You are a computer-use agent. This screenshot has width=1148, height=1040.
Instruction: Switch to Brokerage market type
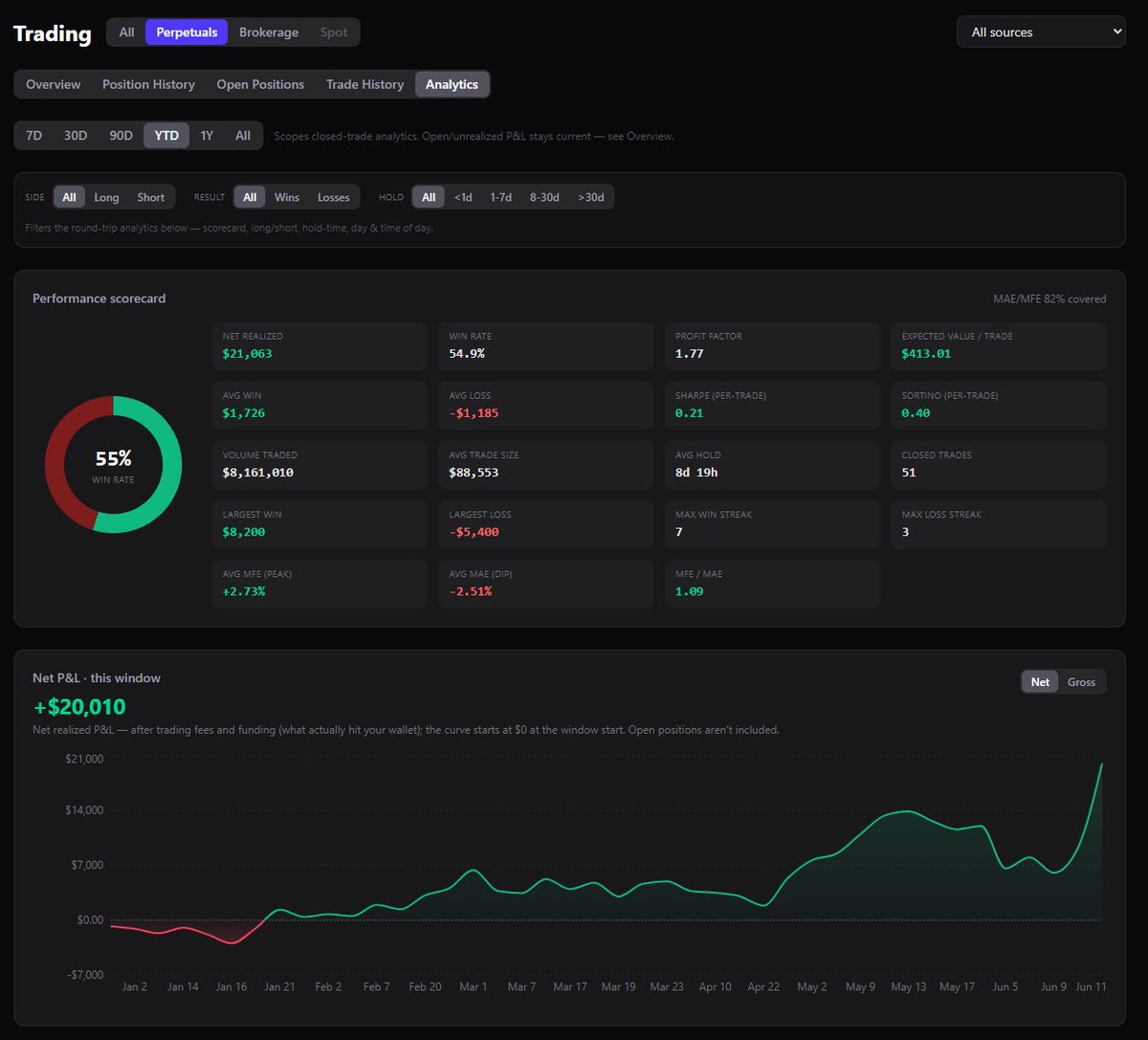point(269,32)
